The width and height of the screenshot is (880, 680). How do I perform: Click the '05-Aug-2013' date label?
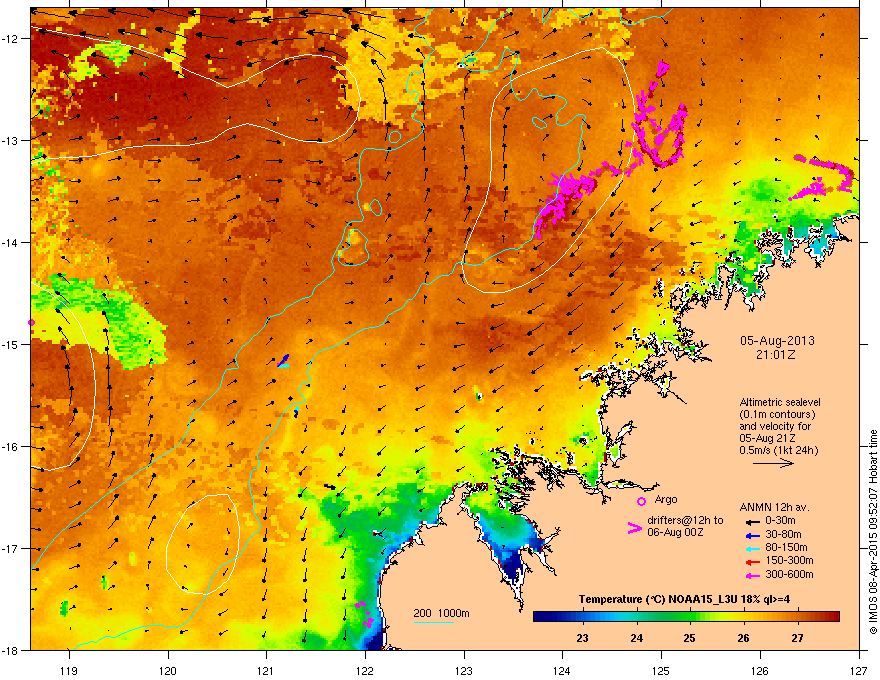pyautogui.click(x=777, y=341)
